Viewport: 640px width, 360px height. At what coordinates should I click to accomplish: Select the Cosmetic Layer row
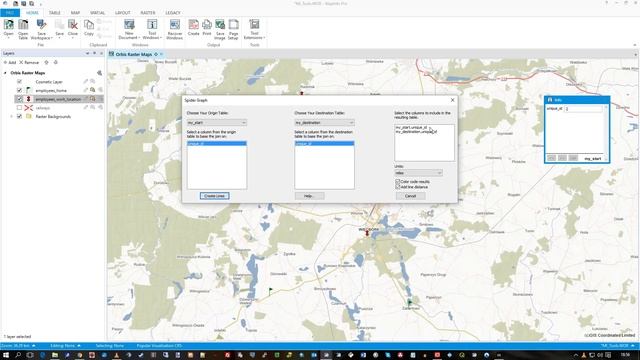point(49,82)
